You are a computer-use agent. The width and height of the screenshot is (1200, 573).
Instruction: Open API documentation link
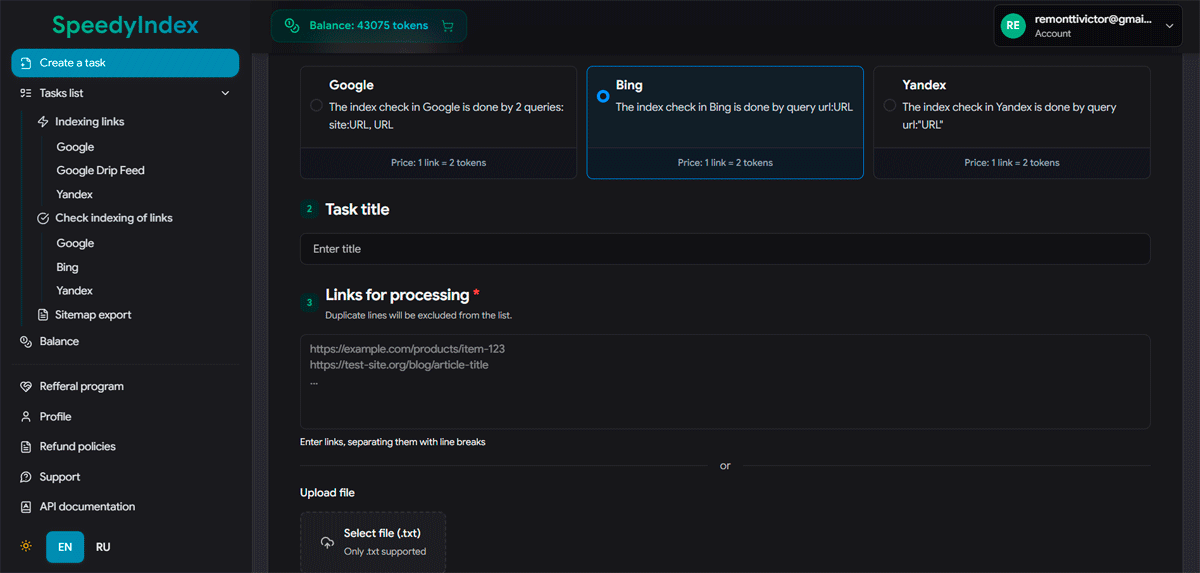click(87, 507)
